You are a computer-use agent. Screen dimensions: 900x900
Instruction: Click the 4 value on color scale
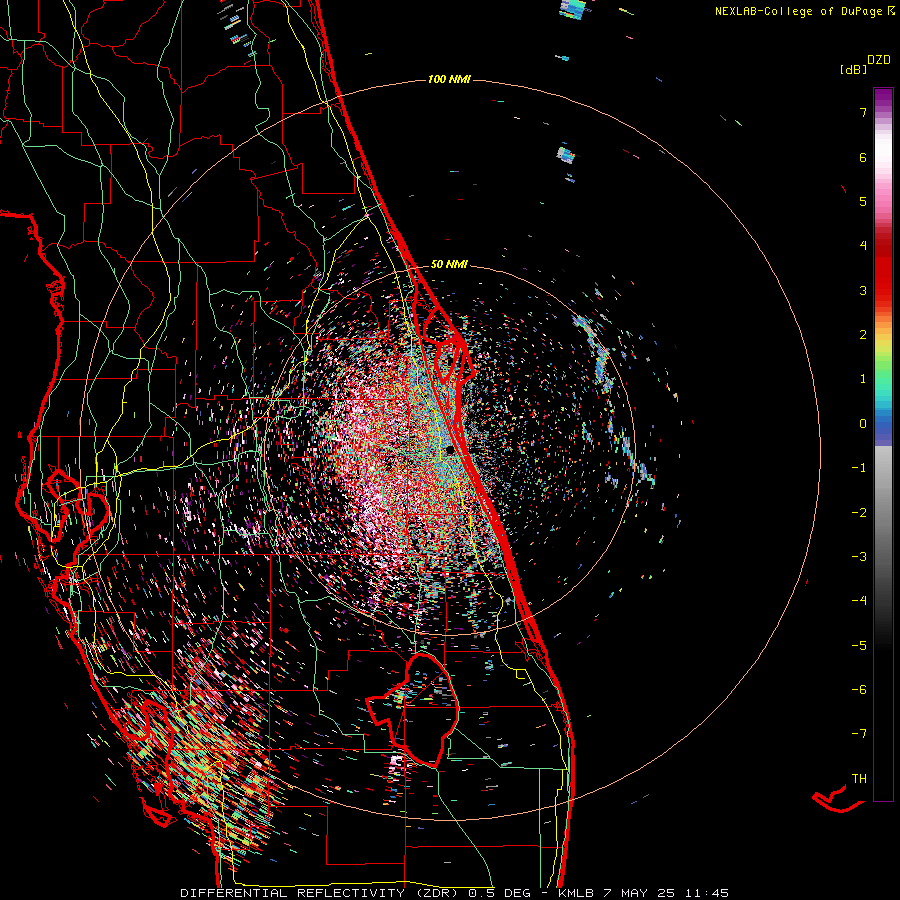[863, 246]
